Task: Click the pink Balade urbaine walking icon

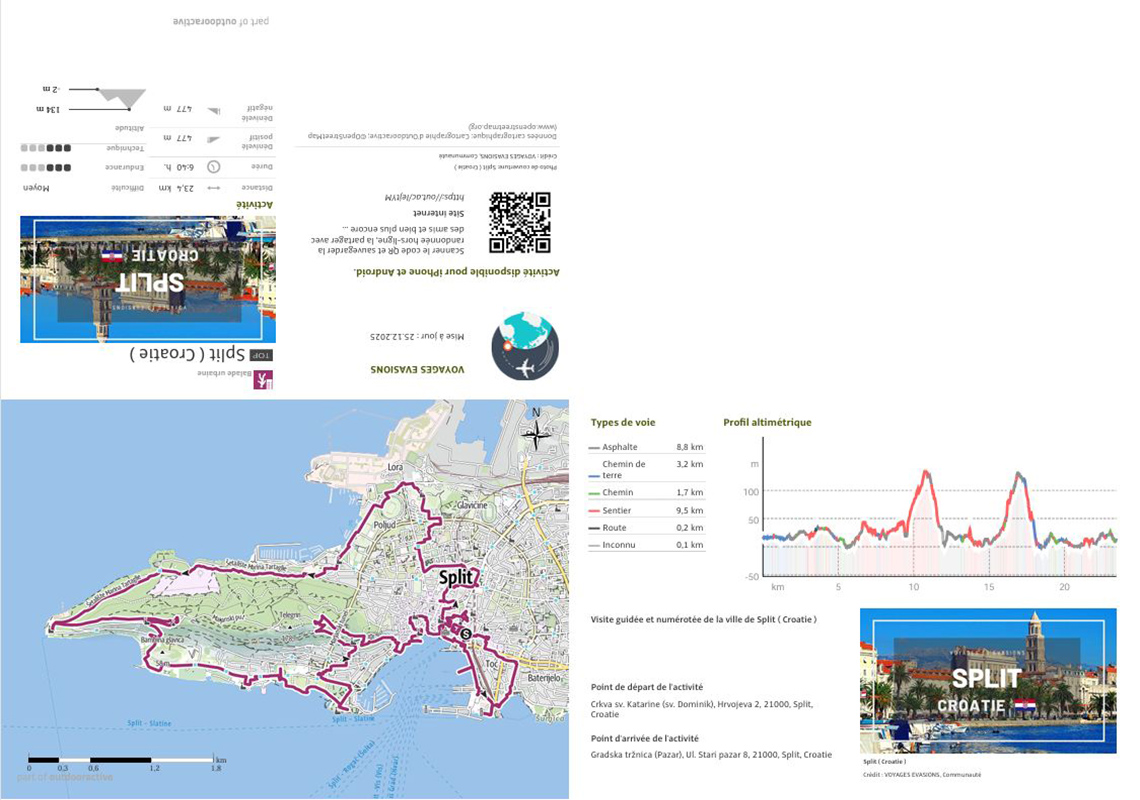Action: [263, 379]
